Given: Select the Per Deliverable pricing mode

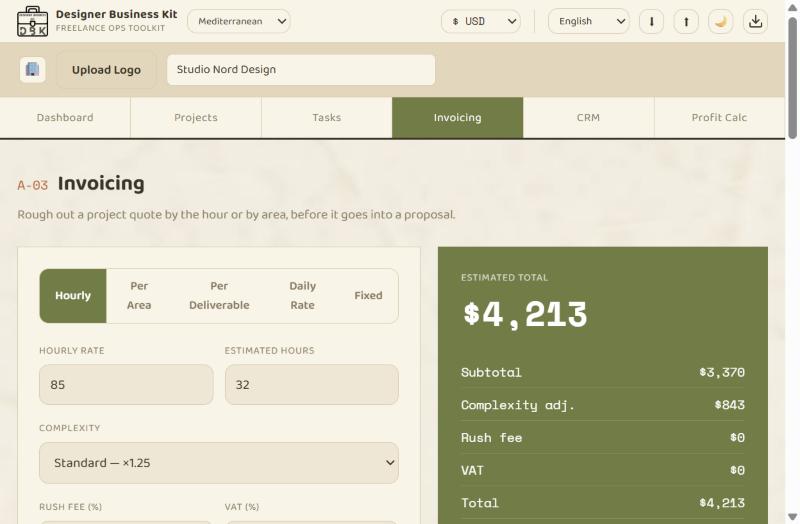Looking at the screenshot, I should (219, 296).
